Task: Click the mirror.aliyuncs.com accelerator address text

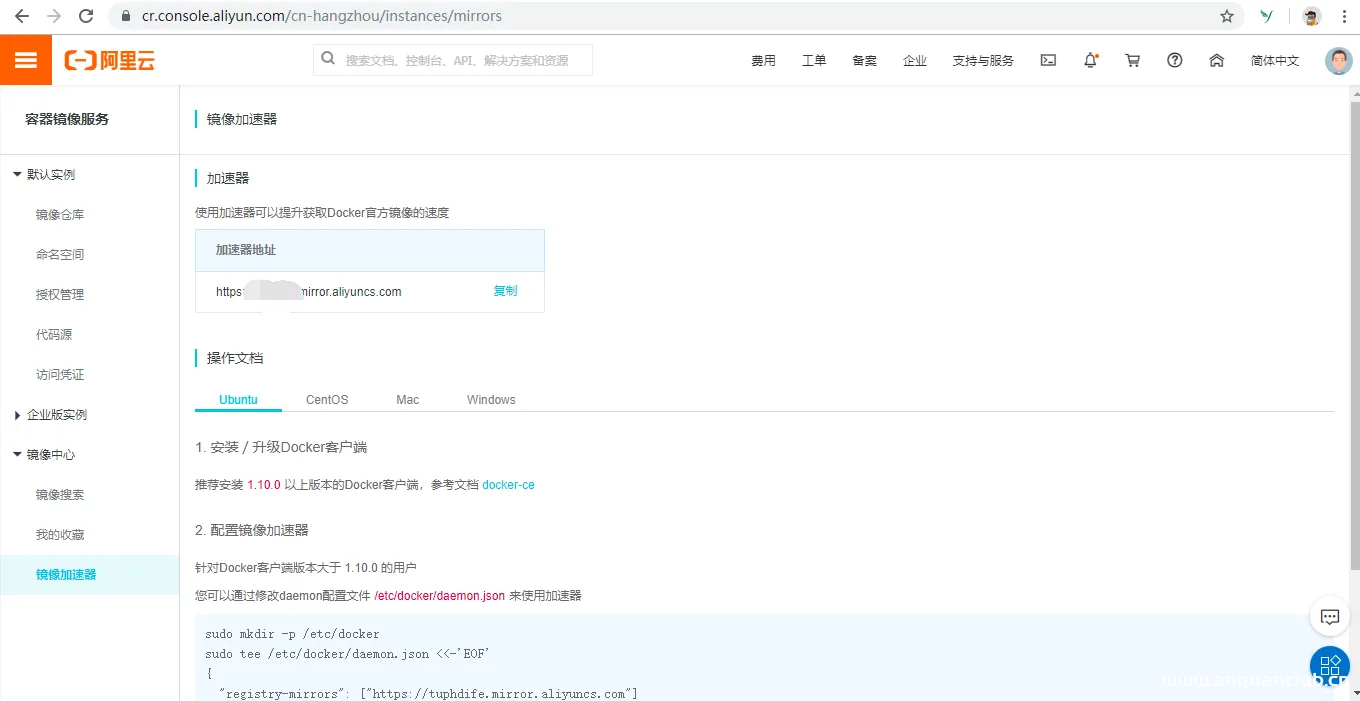Action: pyautogui.click(x=309, y=292)
